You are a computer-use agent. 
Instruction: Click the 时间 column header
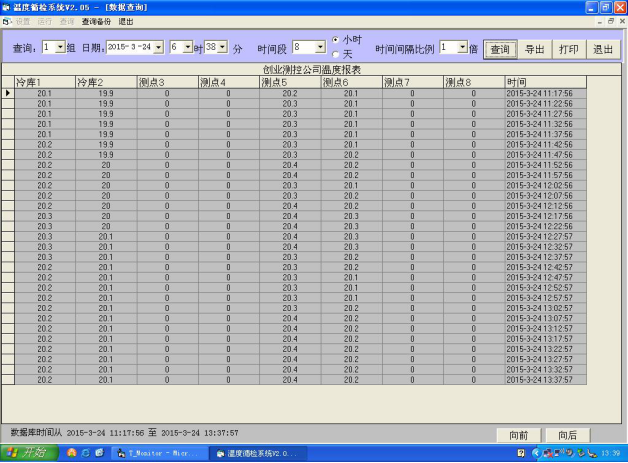click(545, 83)
